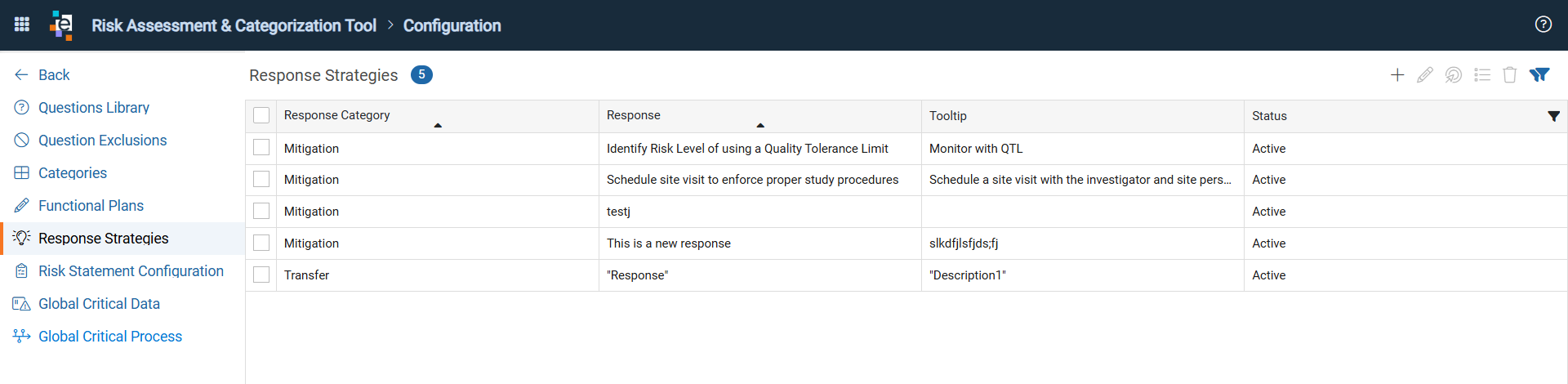Open the app launcher grid icon

tap(22, 25)
